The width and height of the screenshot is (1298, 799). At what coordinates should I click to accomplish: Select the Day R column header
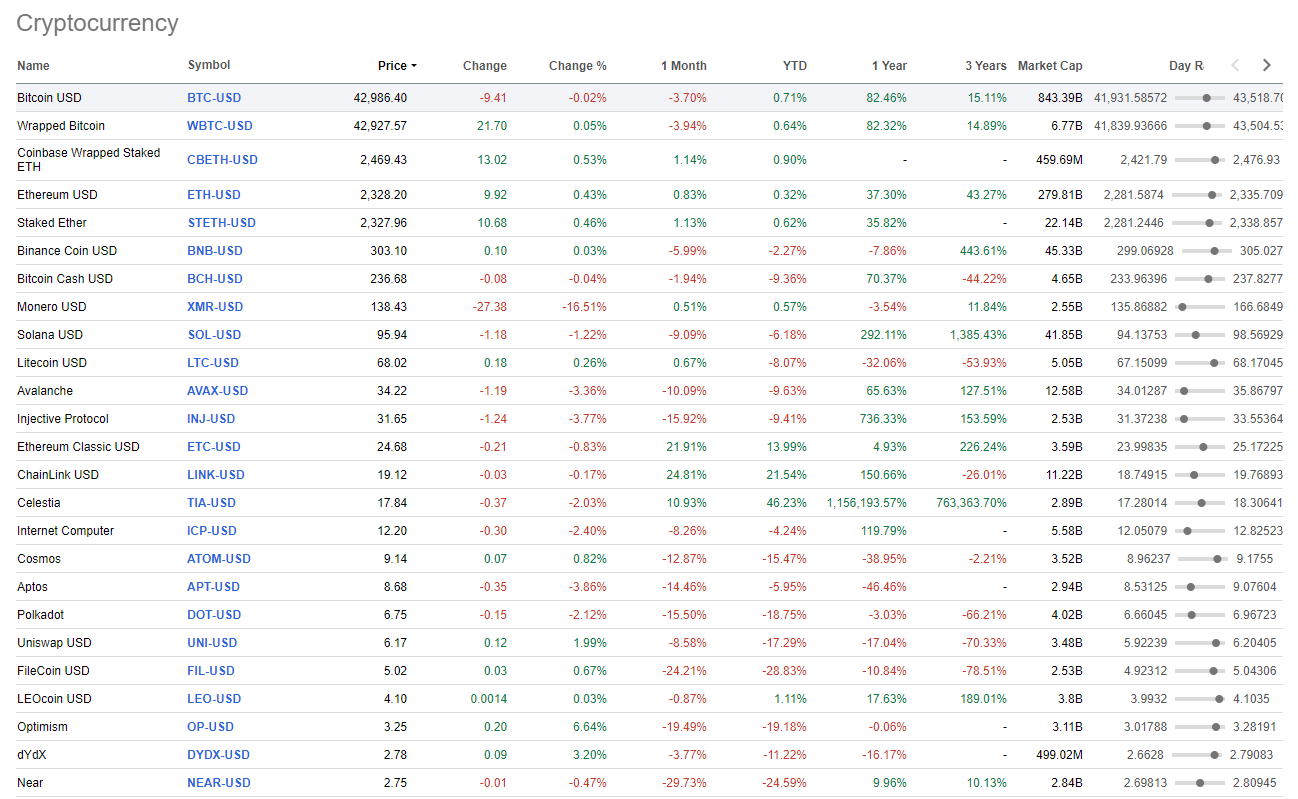pos(1186,66)
